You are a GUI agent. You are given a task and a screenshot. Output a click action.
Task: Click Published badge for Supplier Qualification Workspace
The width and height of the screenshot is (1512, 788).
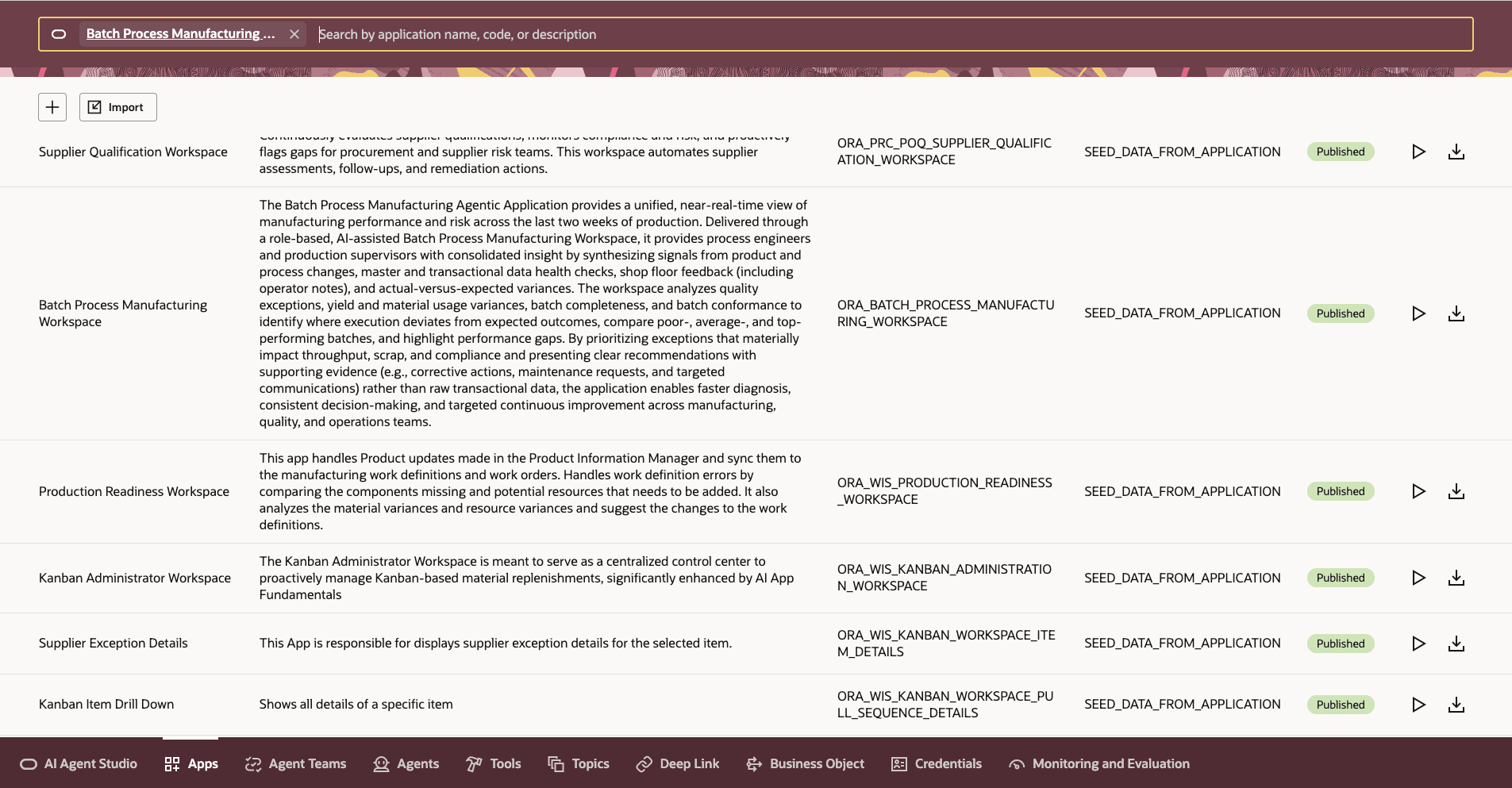[x=1341, y=152]
